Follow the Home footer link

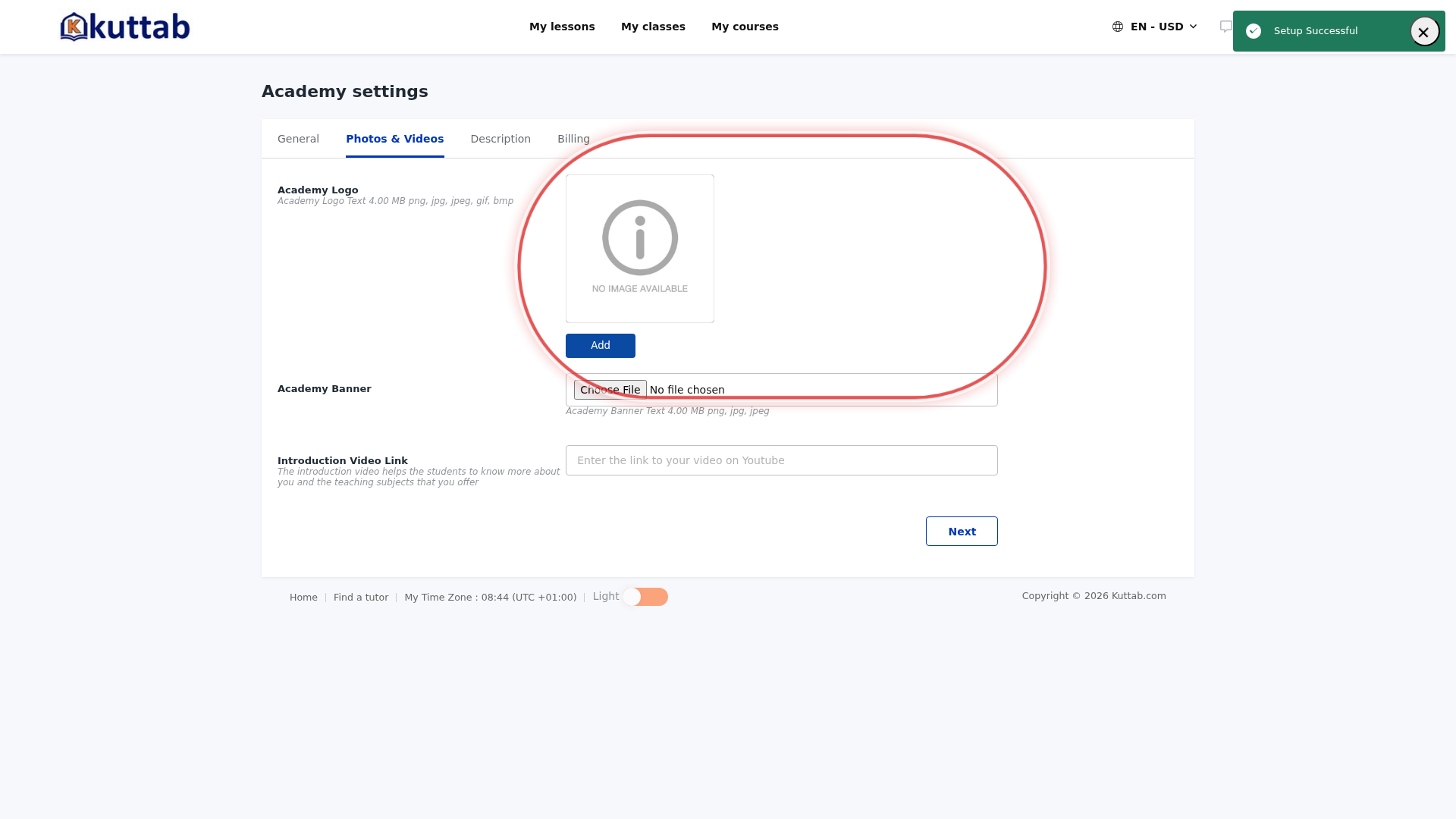click(303, 598)
